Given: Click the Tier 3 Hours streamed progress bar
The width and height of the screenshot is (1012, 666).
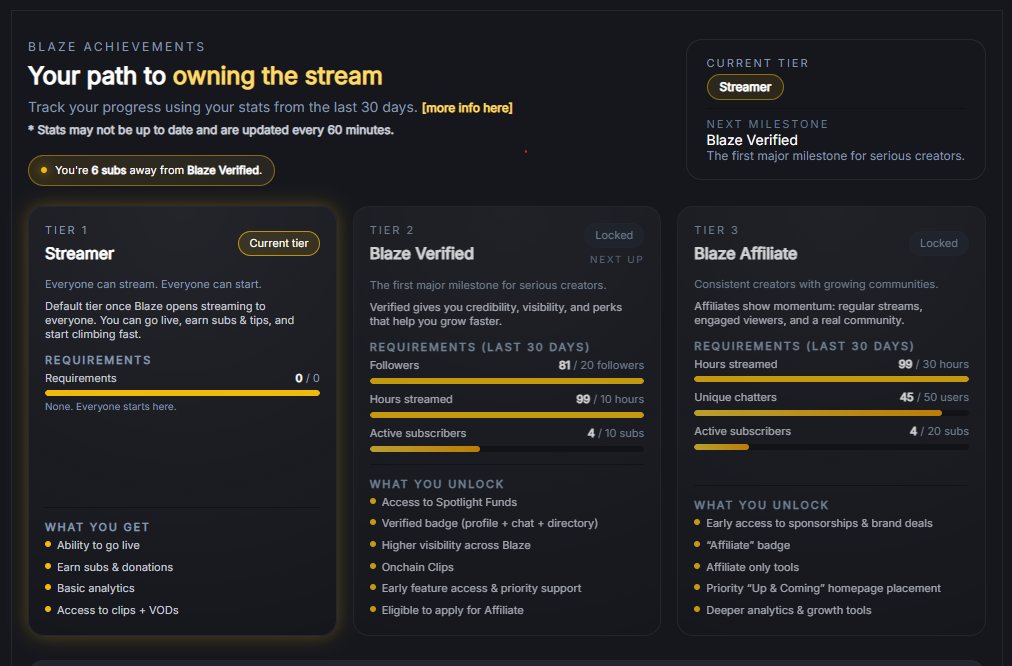Looking at the screenshot, I should coord(831,379).
